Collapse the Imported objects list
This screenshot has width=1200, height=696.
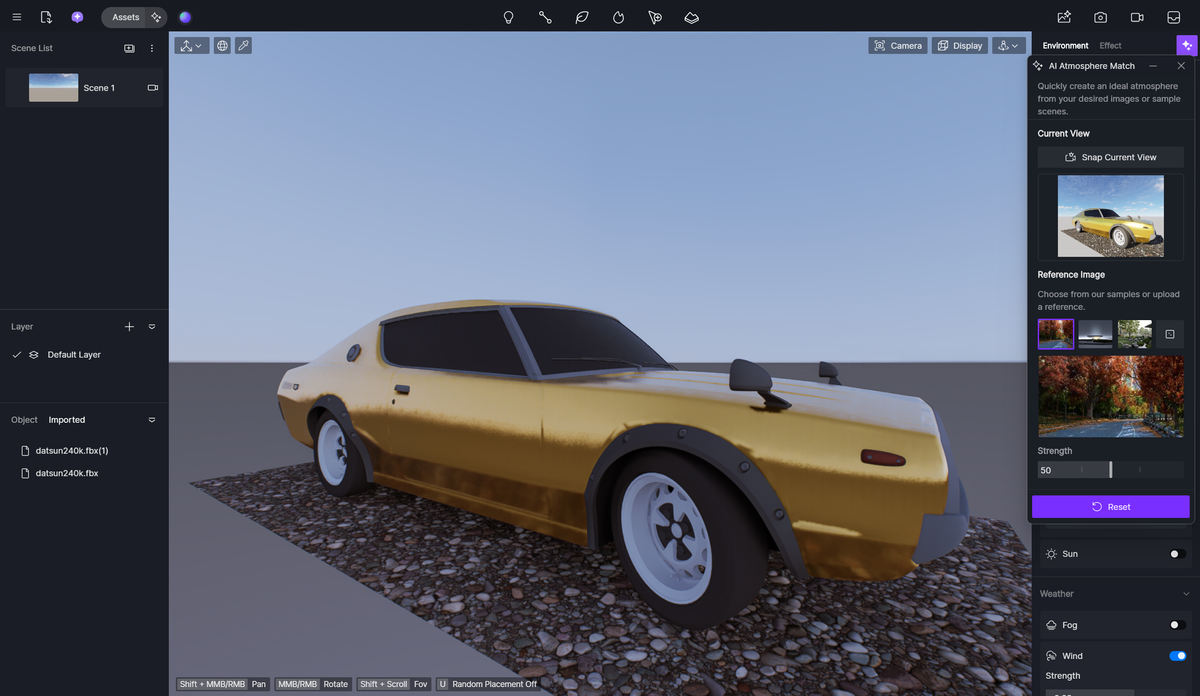point(152,420)
